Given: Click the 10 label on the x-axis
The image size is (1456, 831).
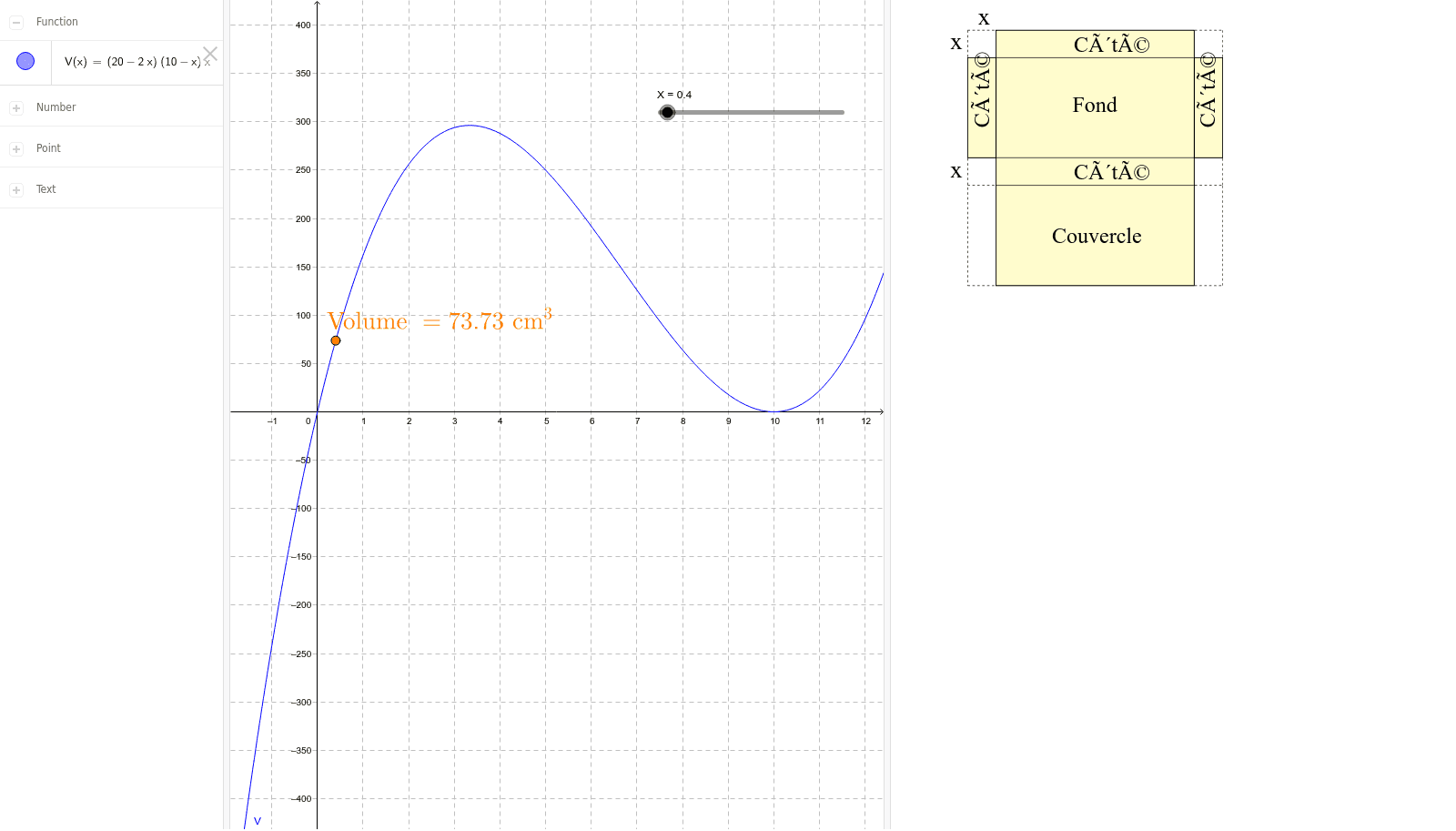Looking at the screenshot, I should point(775,421).
